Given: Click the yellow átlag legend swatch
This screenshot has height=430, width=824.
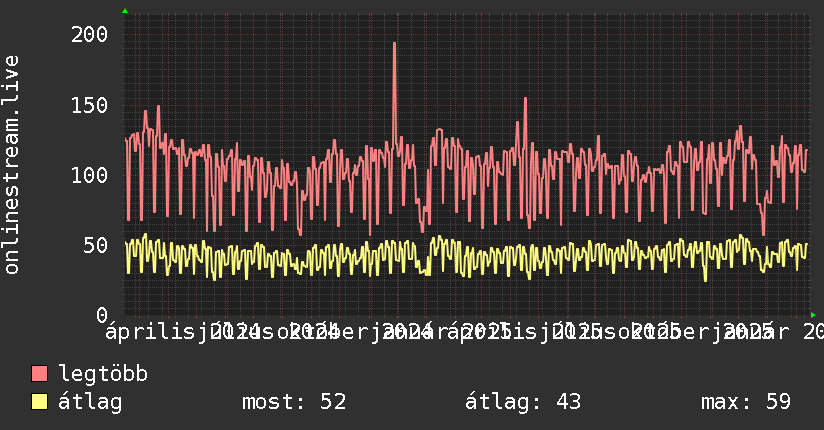Looking at the screenshot, I should (x=39, y=401).
